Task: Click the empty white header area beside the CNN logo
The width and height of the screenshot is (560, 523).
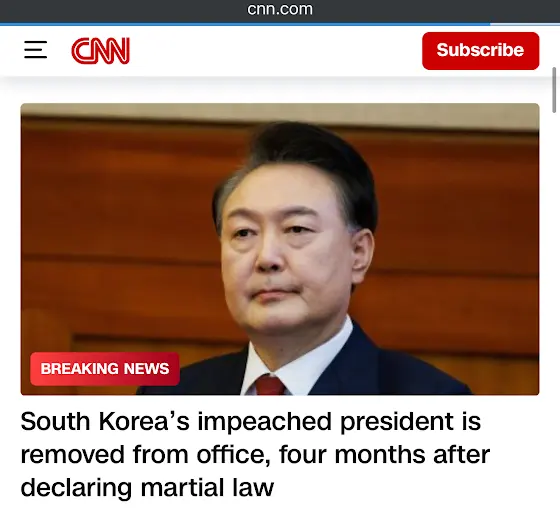Action: [x=275, y=51]
